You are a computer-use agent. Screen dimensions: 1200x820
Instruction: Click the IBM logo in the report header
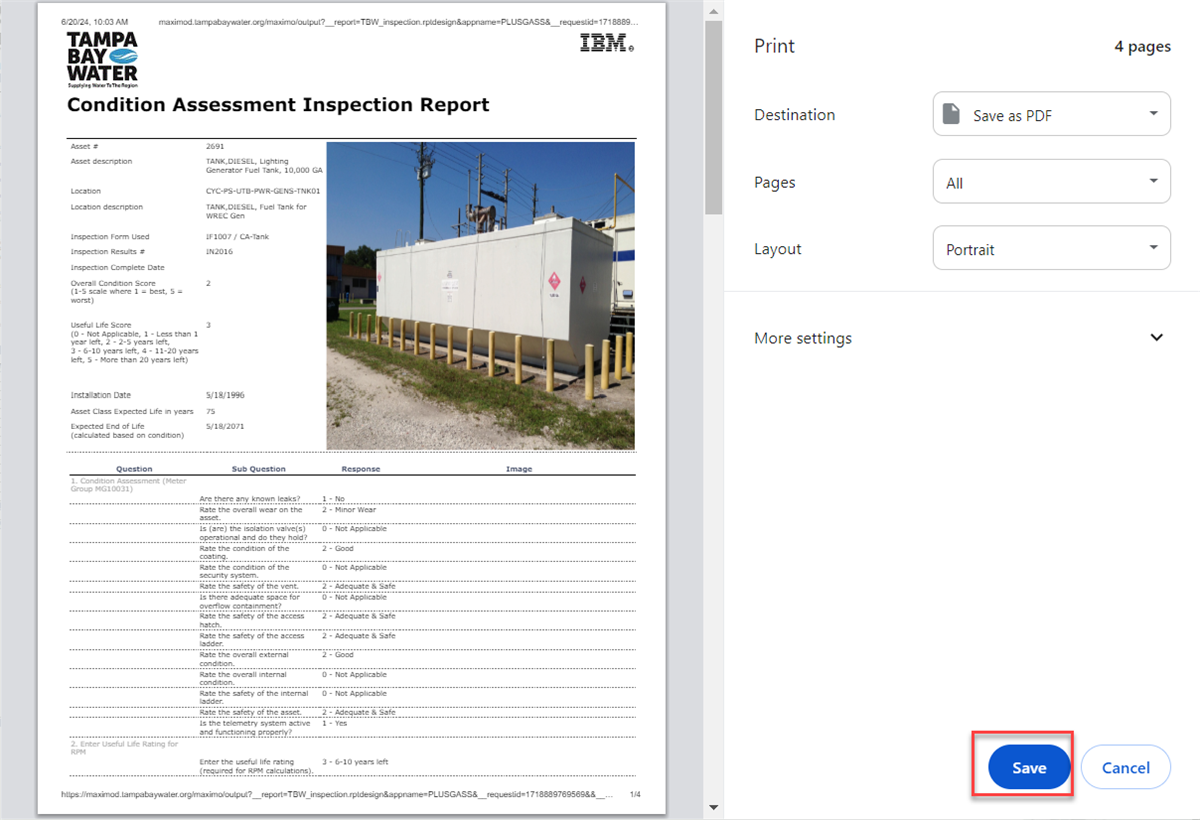tap(604, 43)
